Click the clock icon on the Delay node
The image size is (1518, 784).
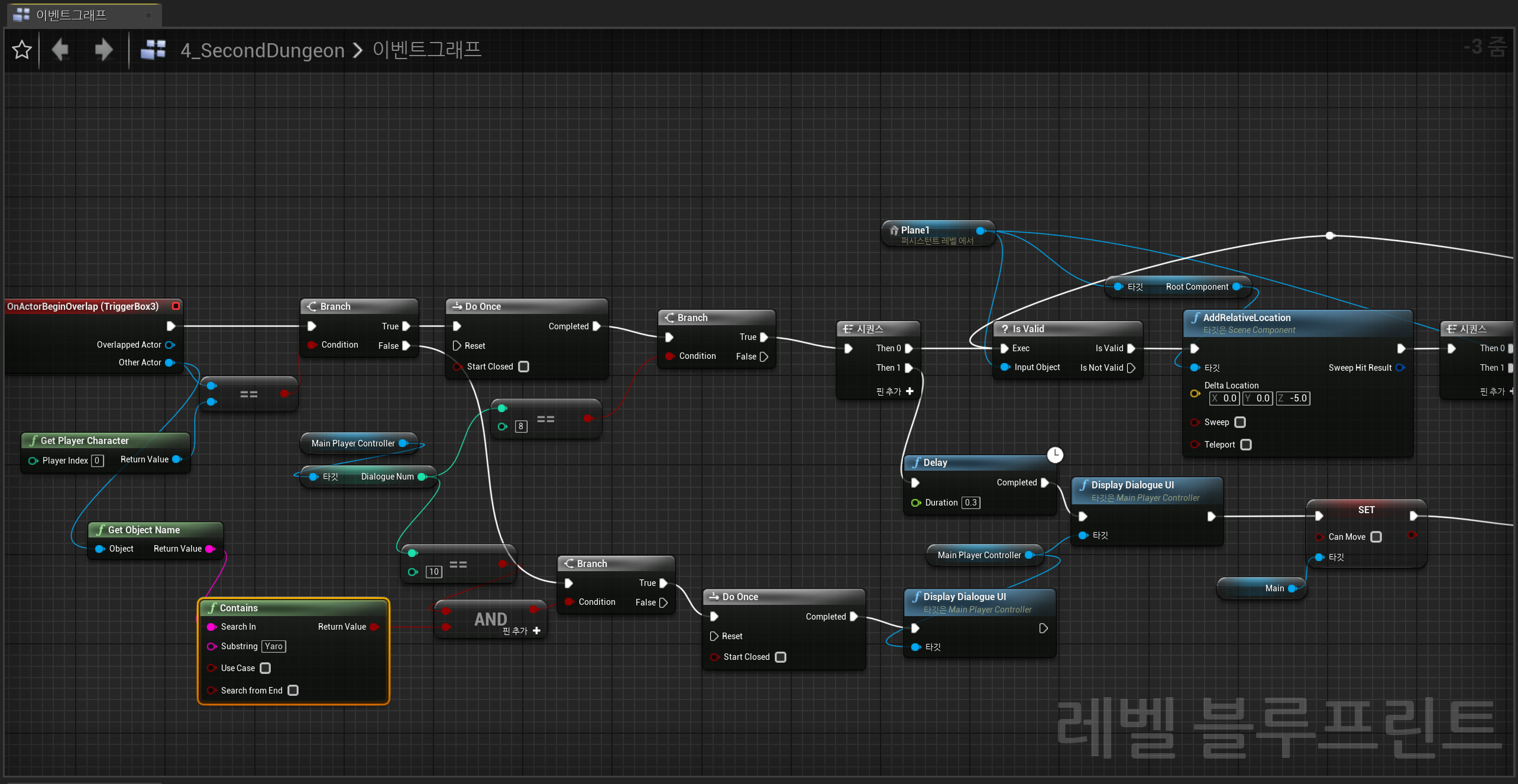click(1056, 455)
